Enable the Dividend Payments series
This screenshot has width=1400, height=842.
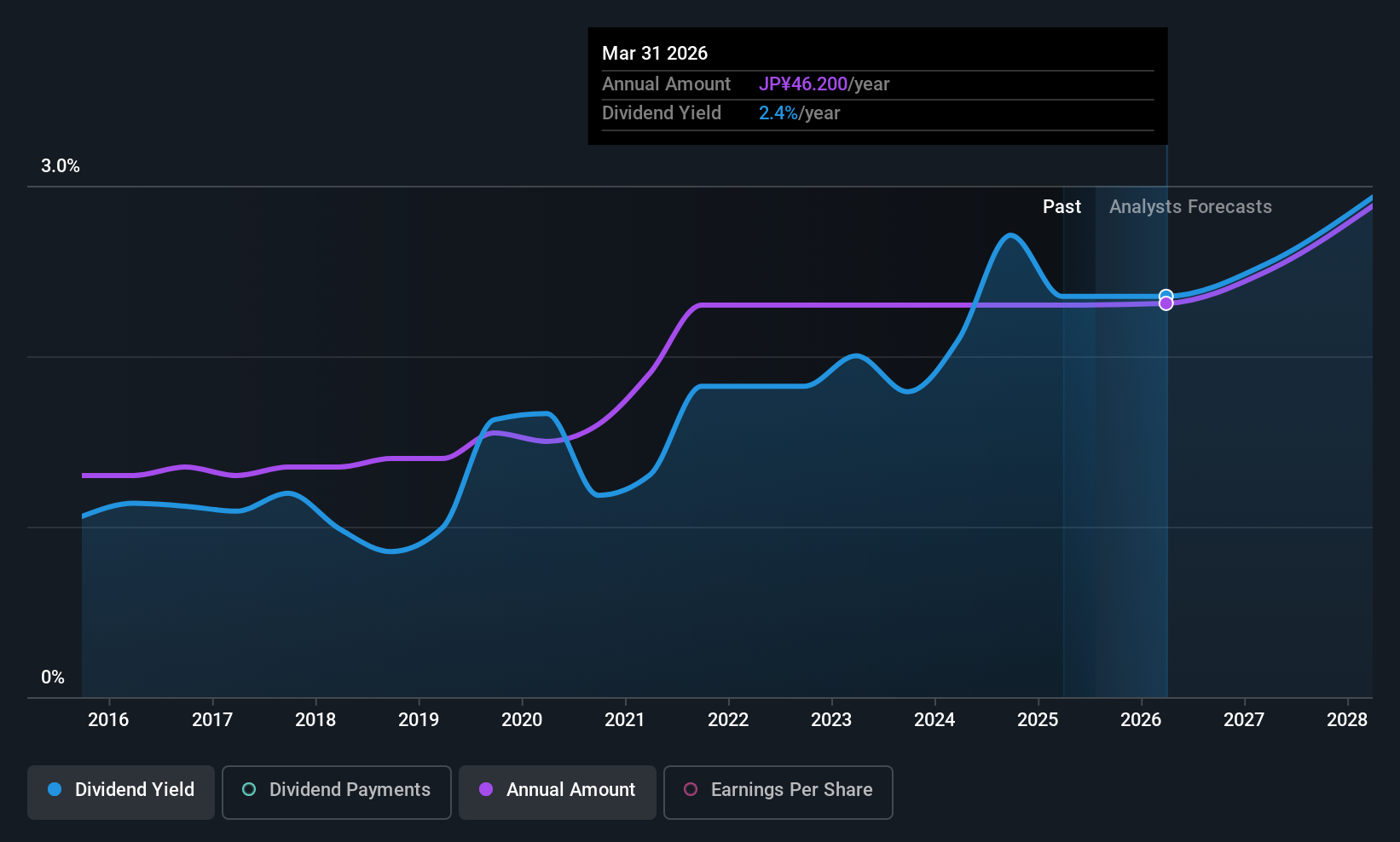coord(337,792)
